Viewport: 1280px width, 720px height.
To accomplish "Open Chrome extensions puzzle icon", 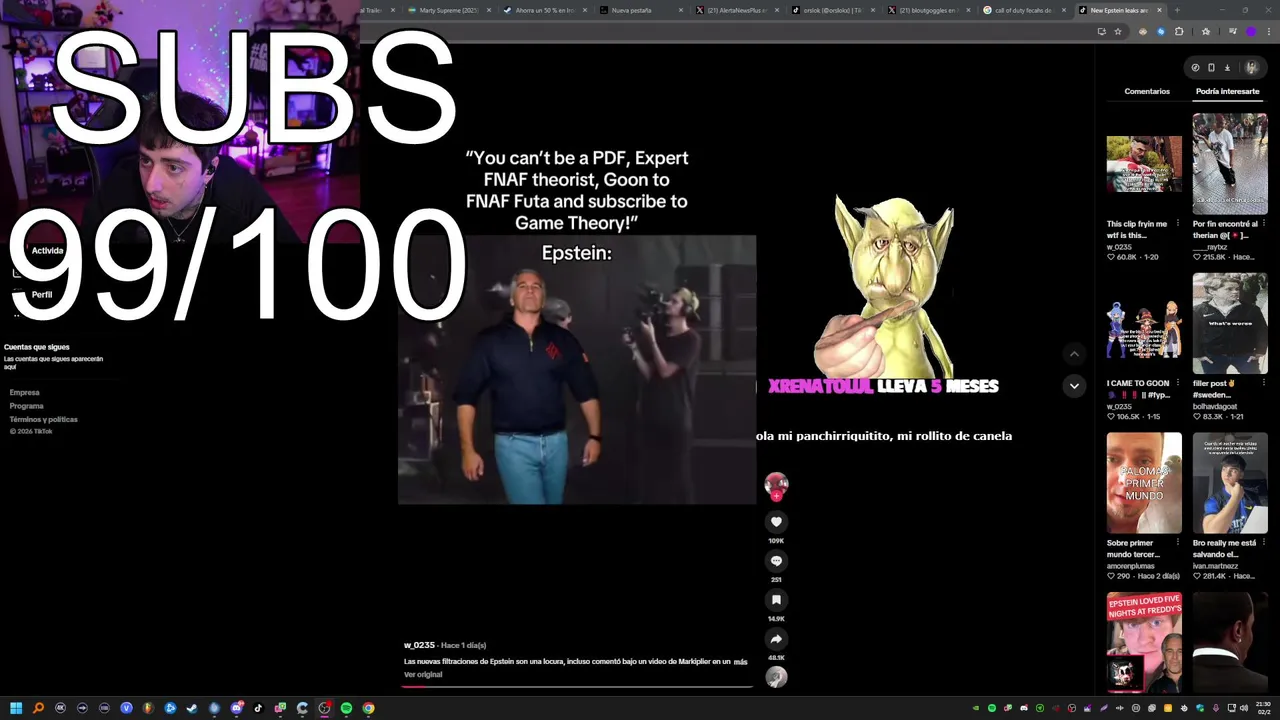I will click(1179, 31).
